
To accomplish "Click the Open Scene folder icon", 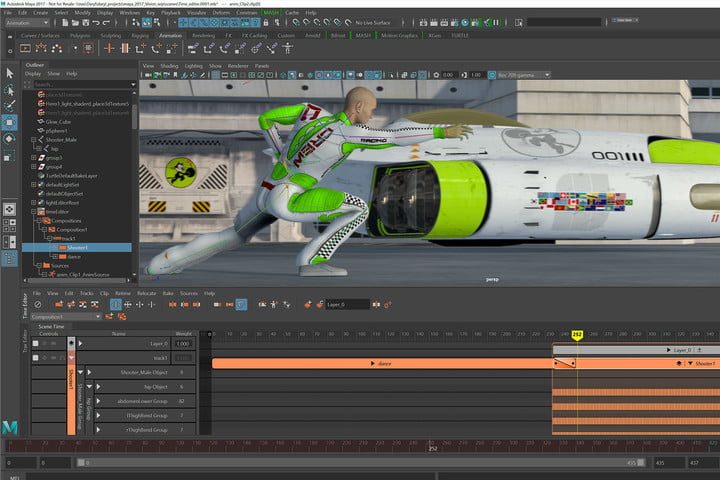I will point(75,23).
